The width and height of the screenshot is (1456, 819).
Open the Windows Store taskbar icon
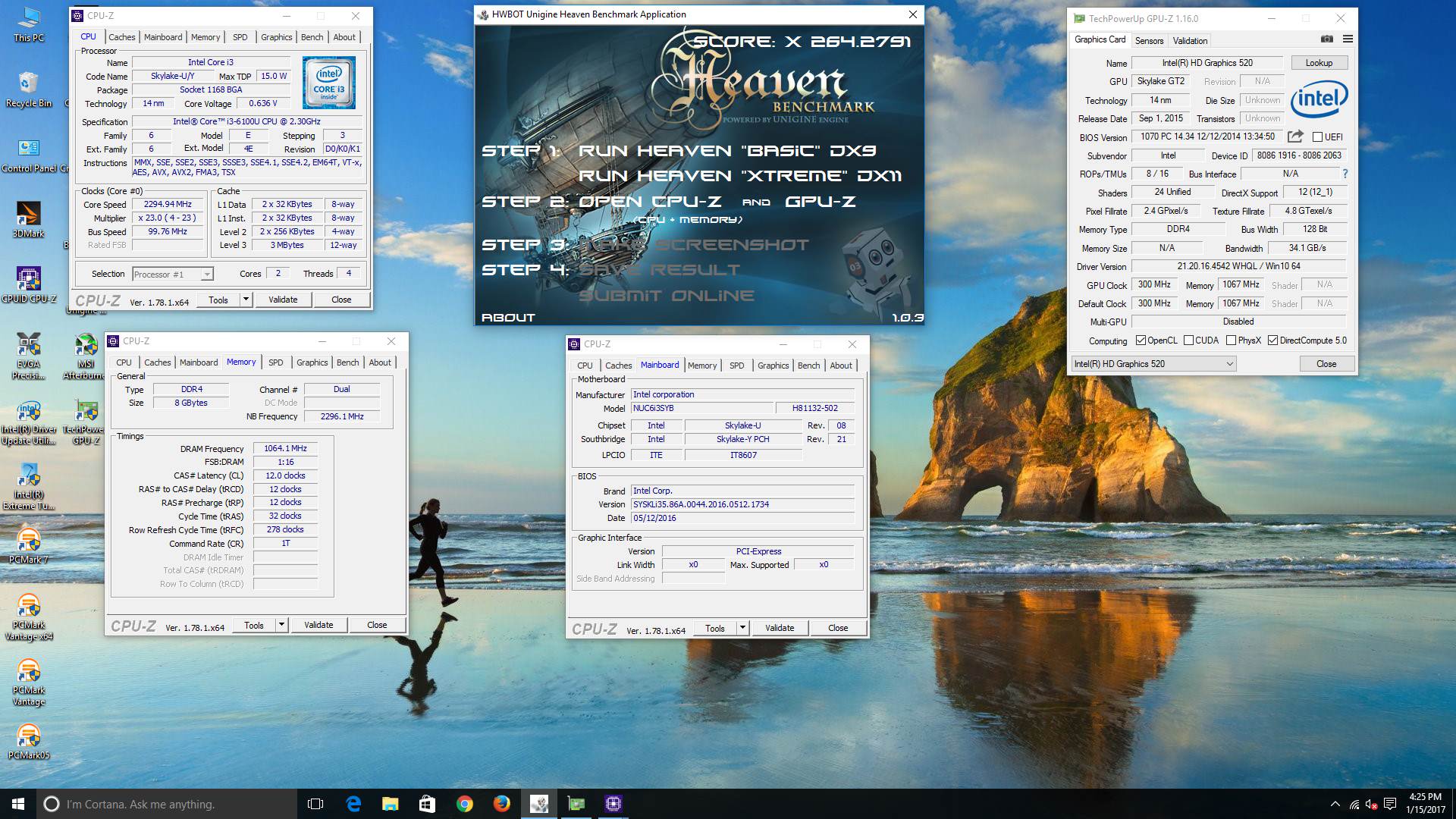[427, 804]
